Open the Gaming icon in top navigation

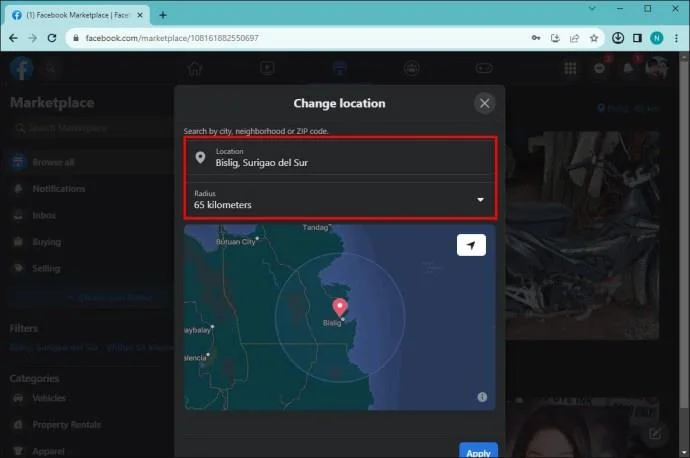(x=484, y=68)
